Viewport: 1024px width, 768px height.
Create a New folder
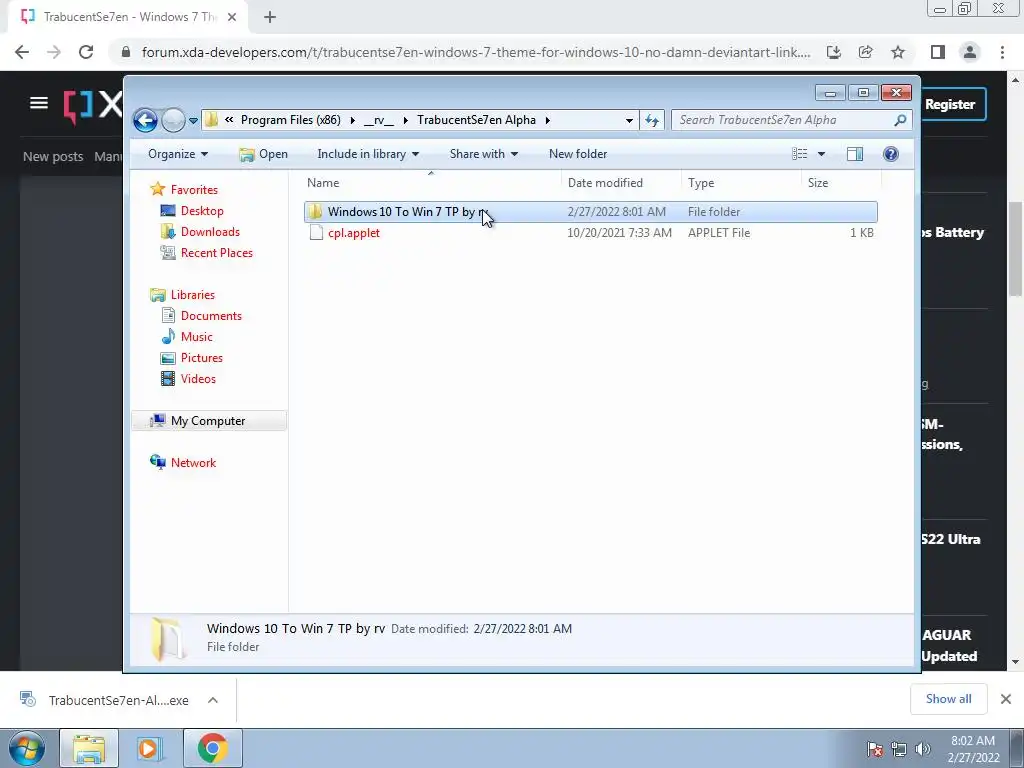578,154
